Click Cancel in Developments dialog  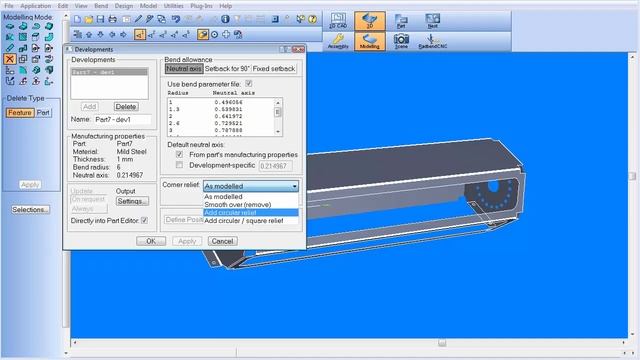tap(222, 241)
